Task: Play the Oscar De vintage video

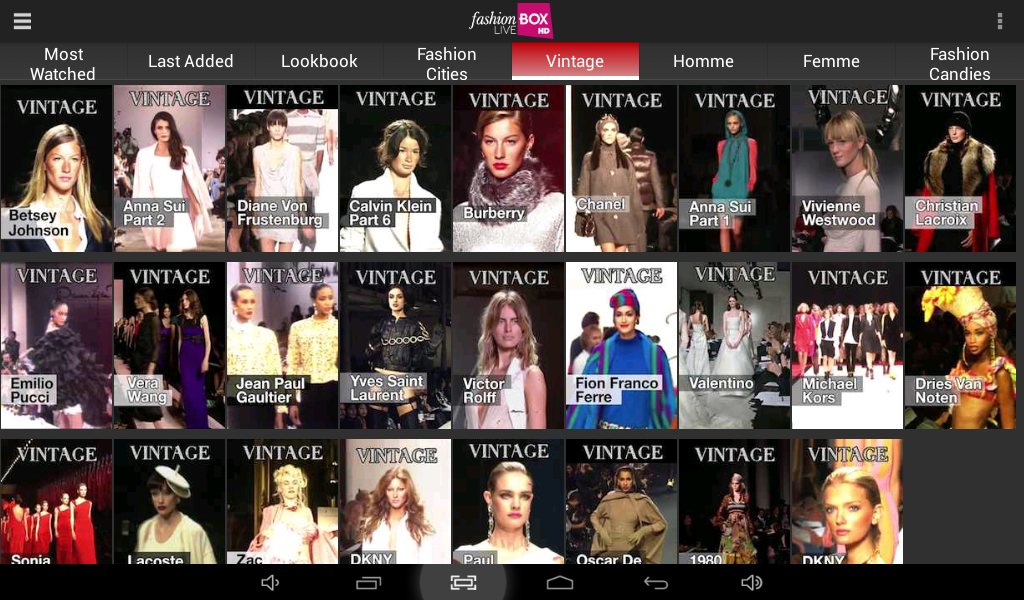Action: coord(621,501)
